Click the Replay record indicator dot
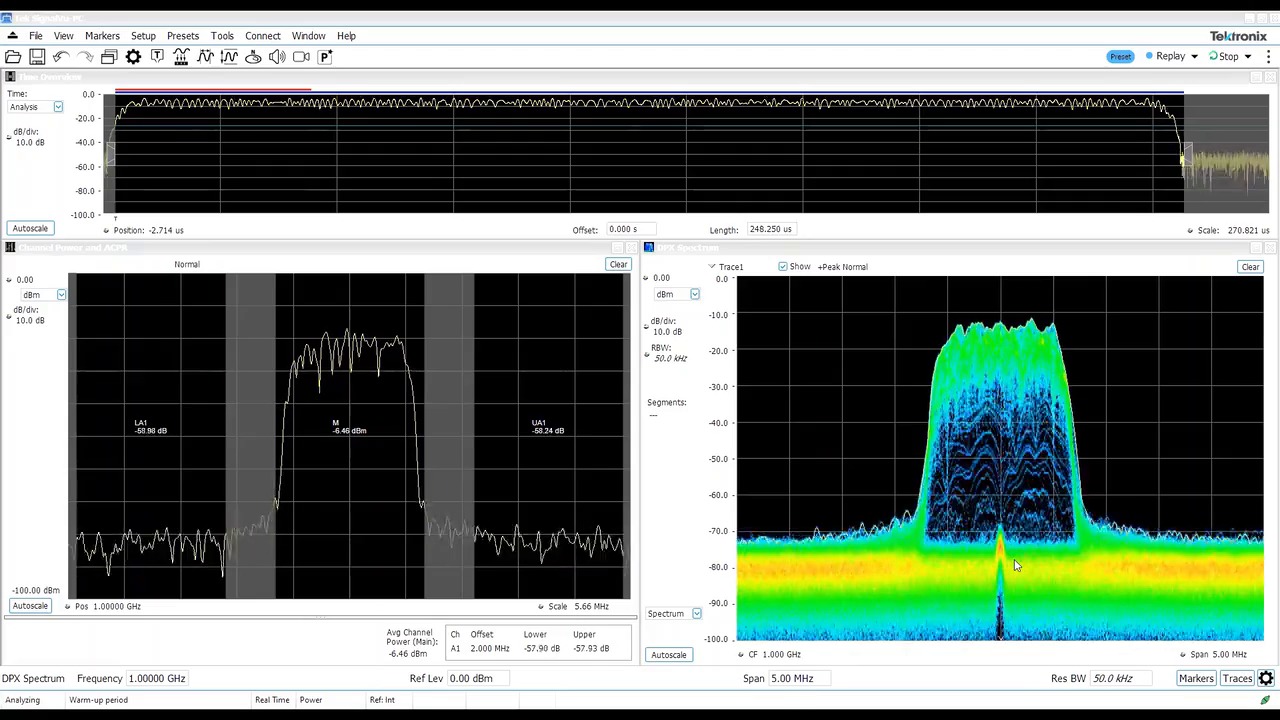 [x=1148, y=56]
